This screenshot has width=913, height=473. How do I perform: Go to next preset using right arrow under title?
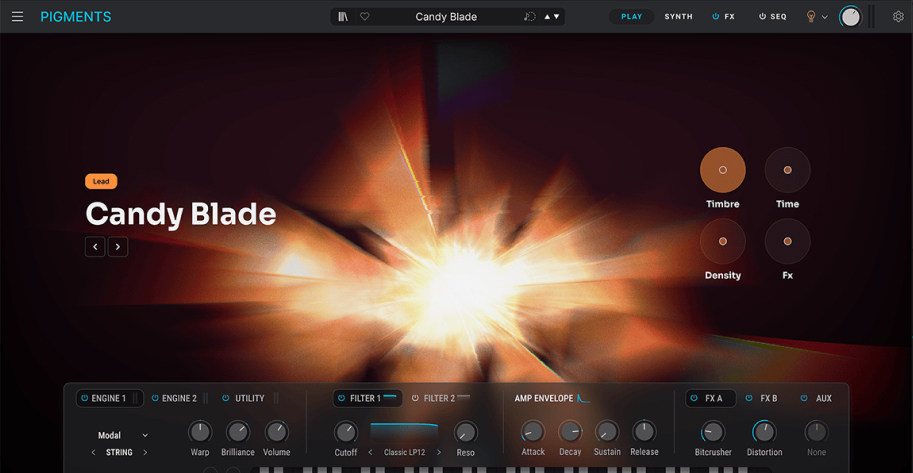click(118, 247)
